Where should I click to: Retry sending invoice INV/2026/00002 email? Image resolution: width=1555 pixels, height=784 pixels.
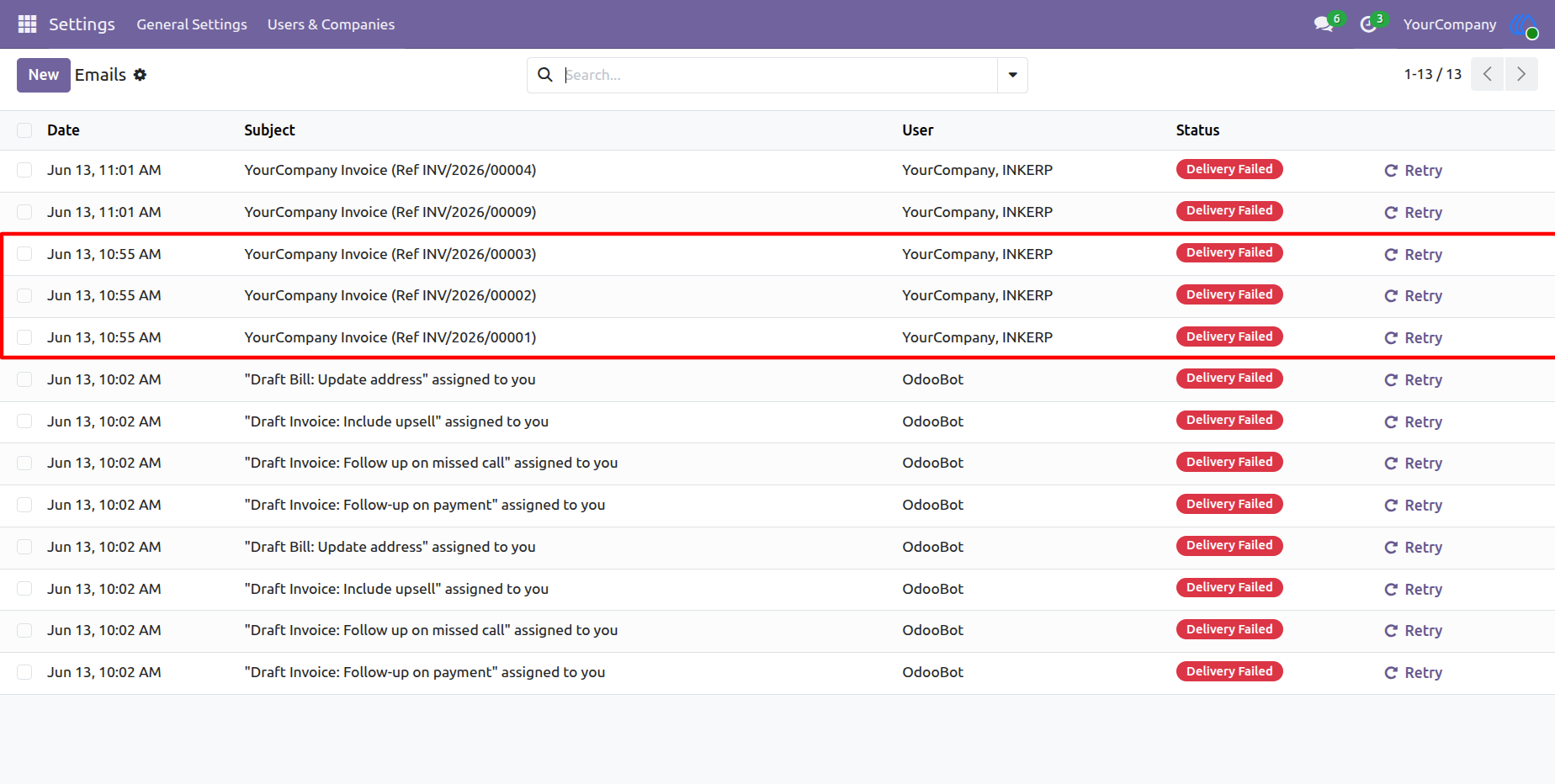pos(1414,296)
